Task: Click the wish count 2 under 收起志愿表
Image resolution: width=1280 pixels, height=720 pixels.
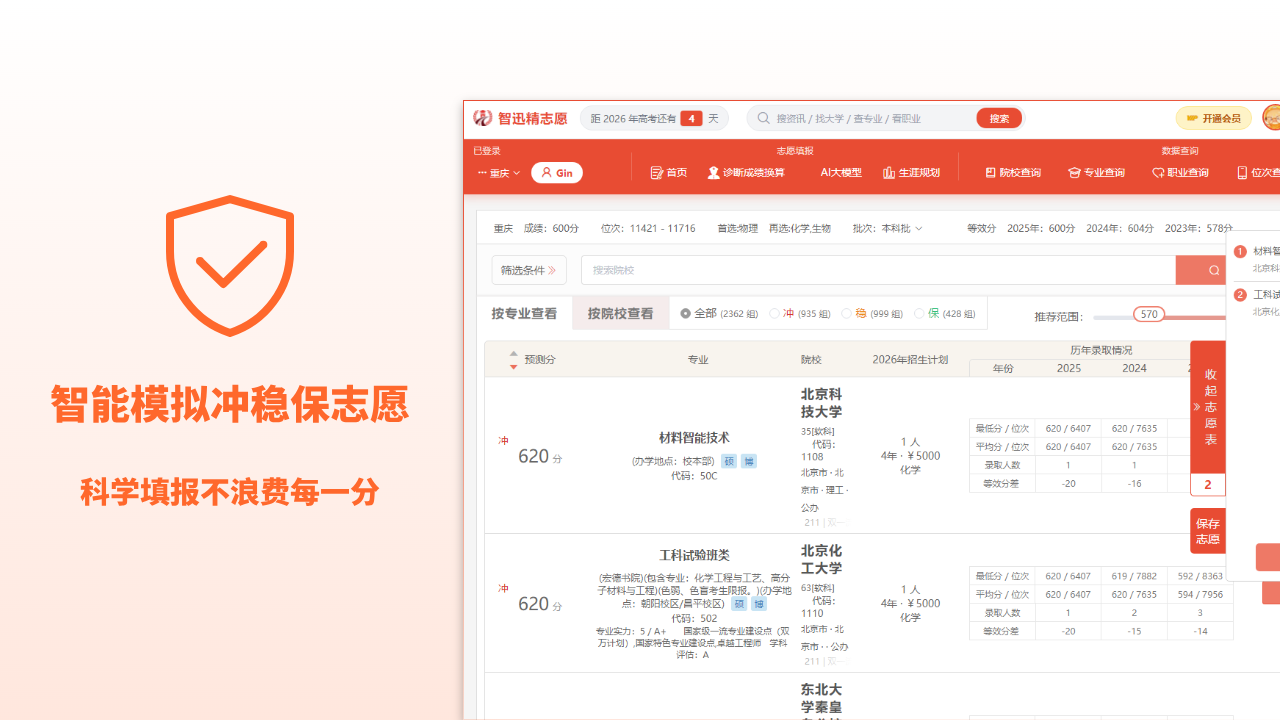Action: click(1208, 485)
